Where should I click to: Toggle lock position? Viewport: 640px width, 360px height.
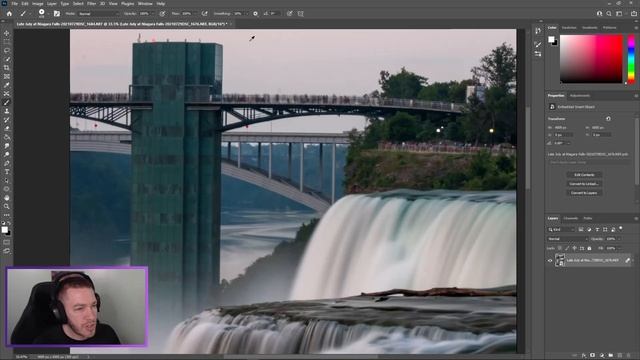(574, 248)
